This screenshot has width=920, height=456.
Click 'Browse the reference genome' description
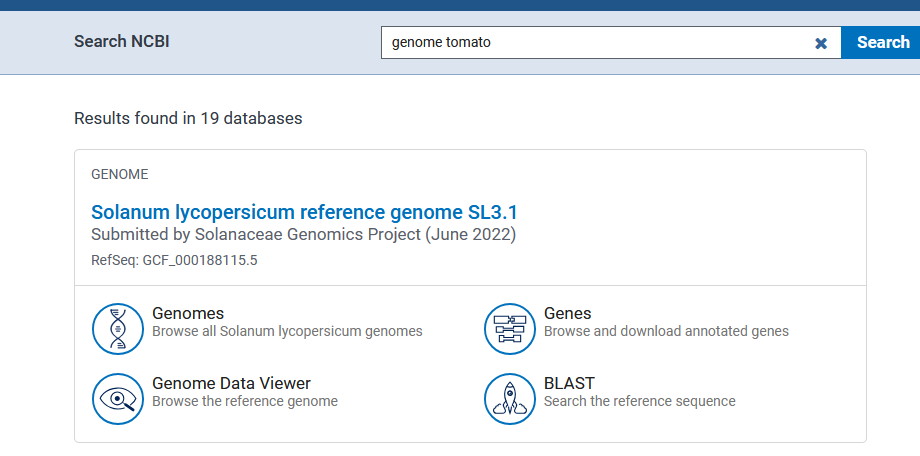[245, 401]
